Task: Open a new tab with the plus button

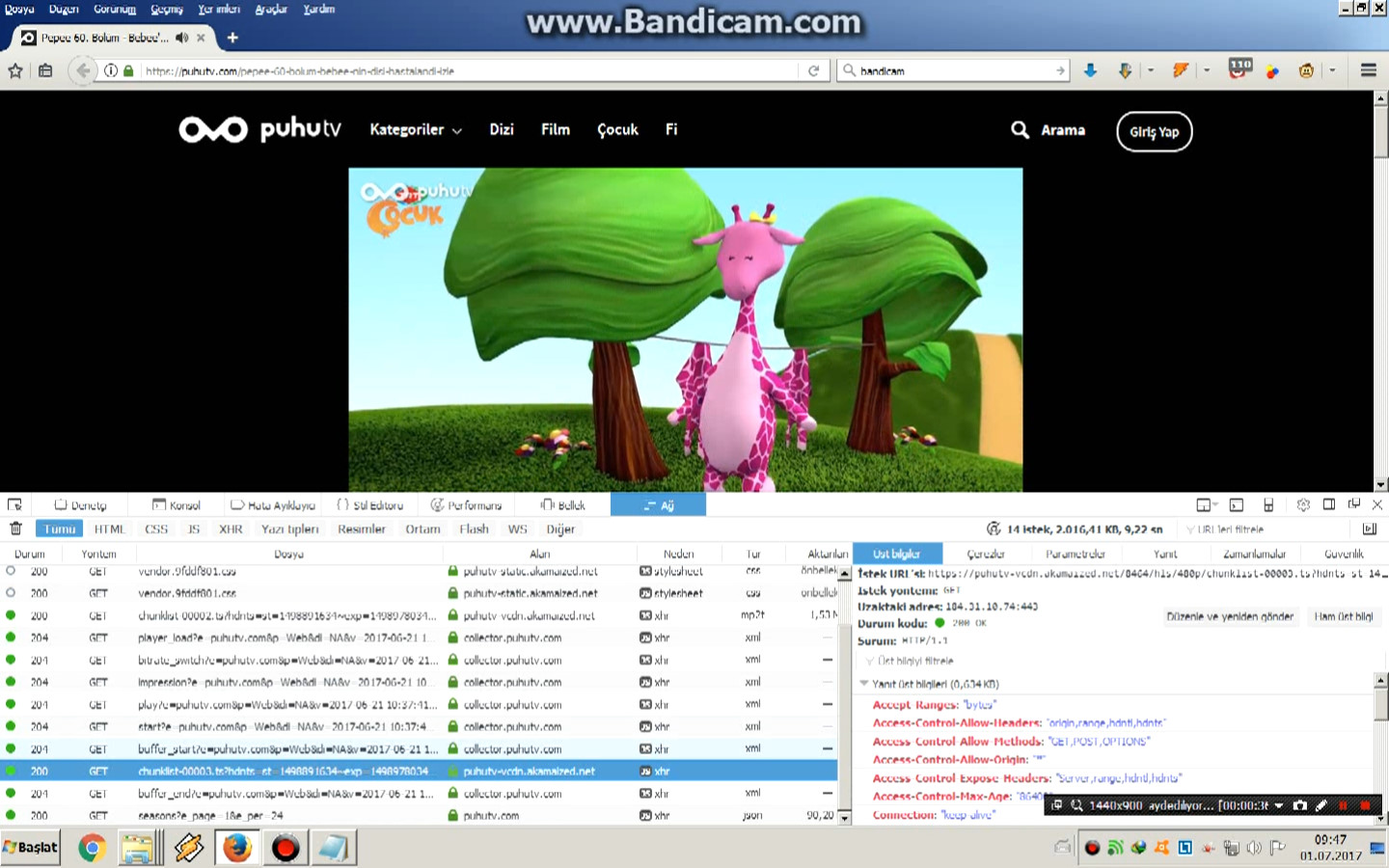Action: [232, 38]
